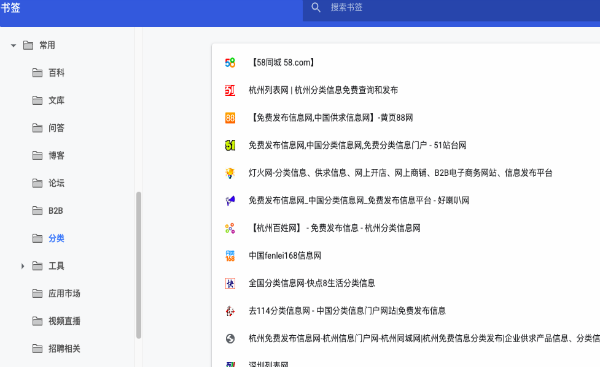
Task: Open the 百科 folder
Action: click(x=56, y=73)
